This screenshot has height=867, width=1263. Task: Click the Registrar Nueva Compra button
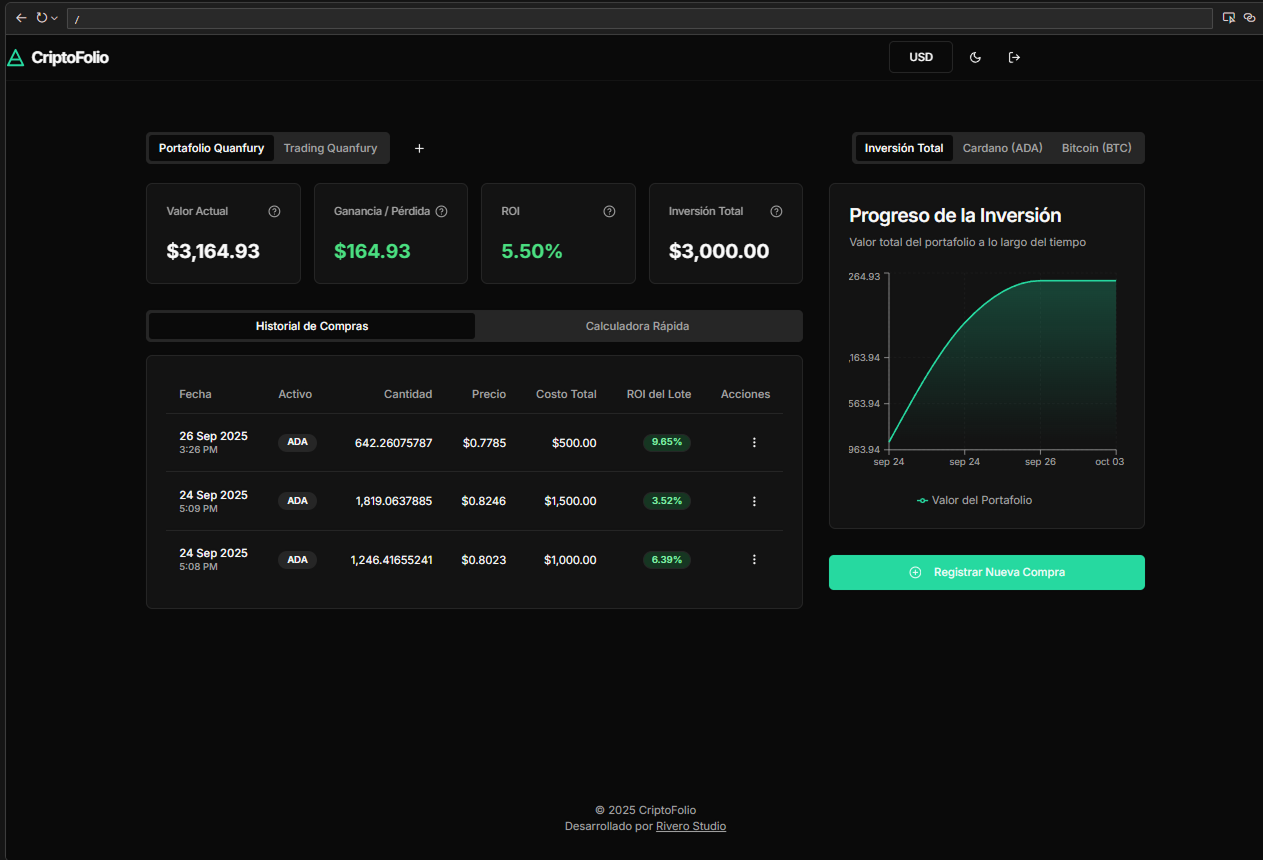click(986, 573)
